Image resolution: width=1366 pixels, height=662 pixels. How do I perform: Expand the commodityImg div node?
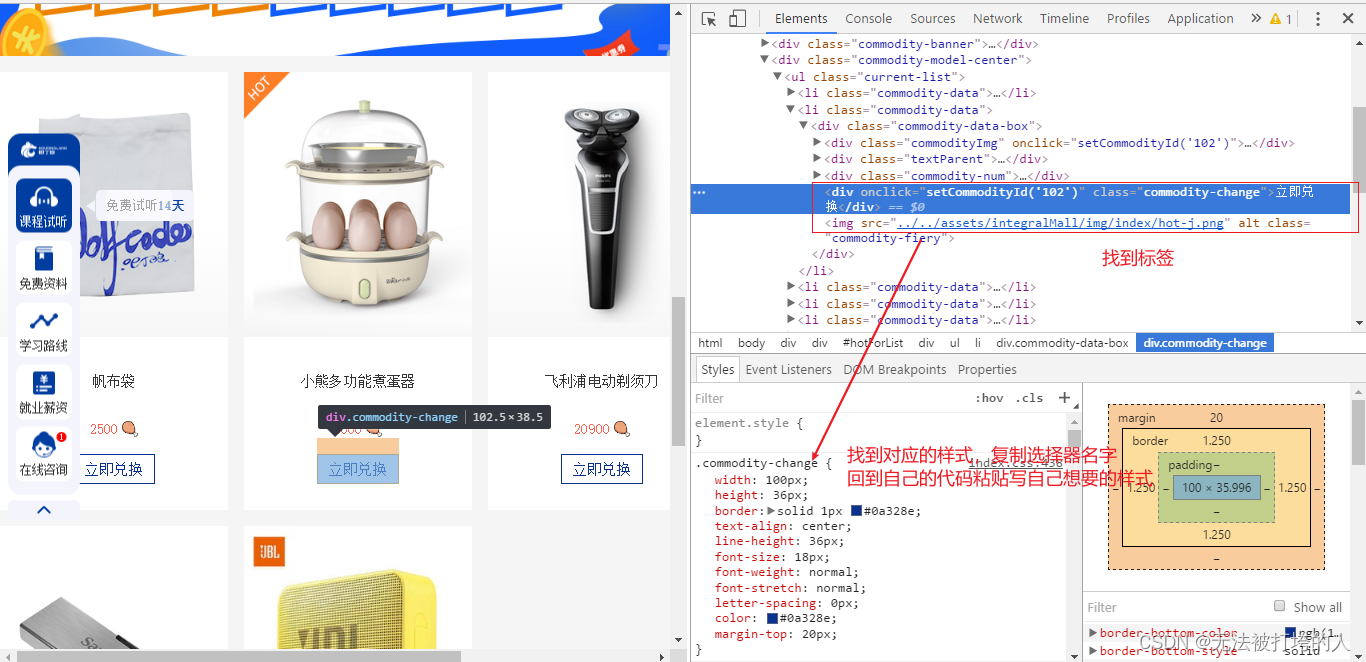(817, 143)
